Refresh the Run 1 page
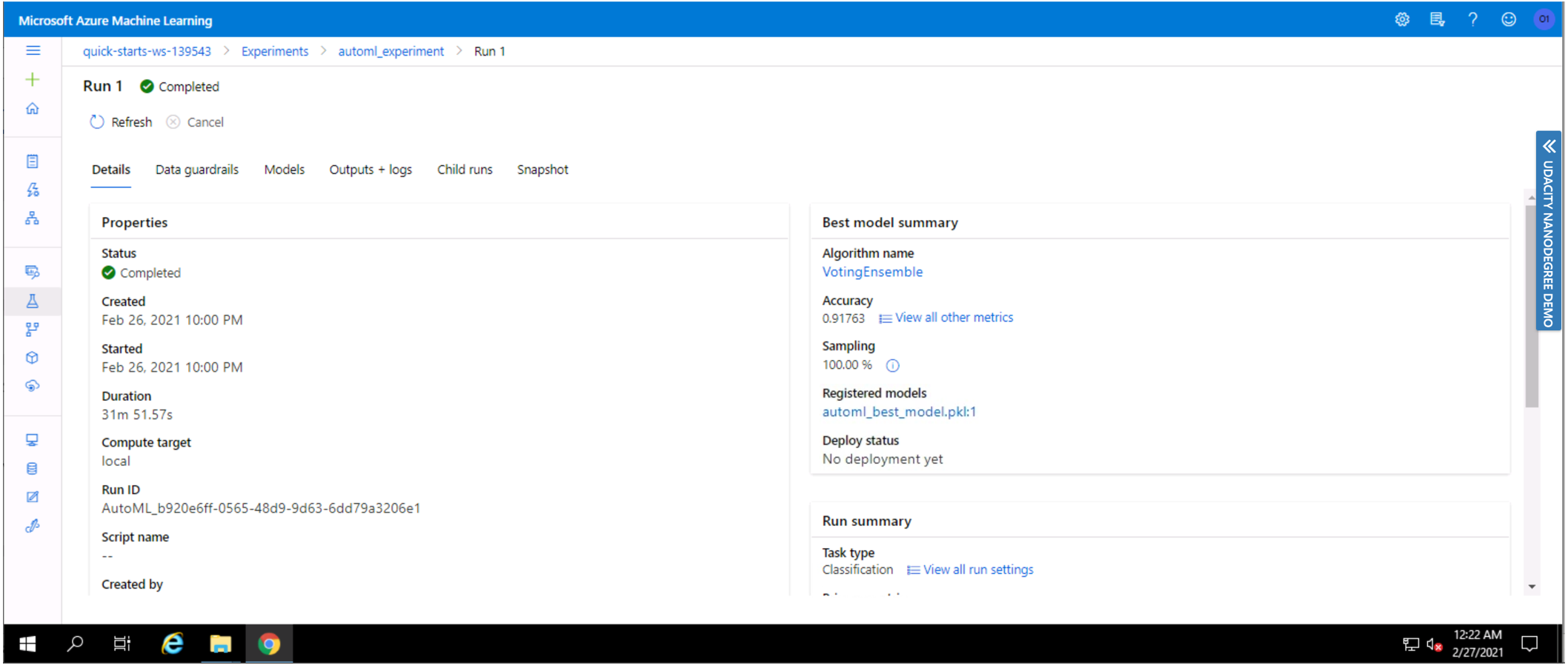 (120, 121)
